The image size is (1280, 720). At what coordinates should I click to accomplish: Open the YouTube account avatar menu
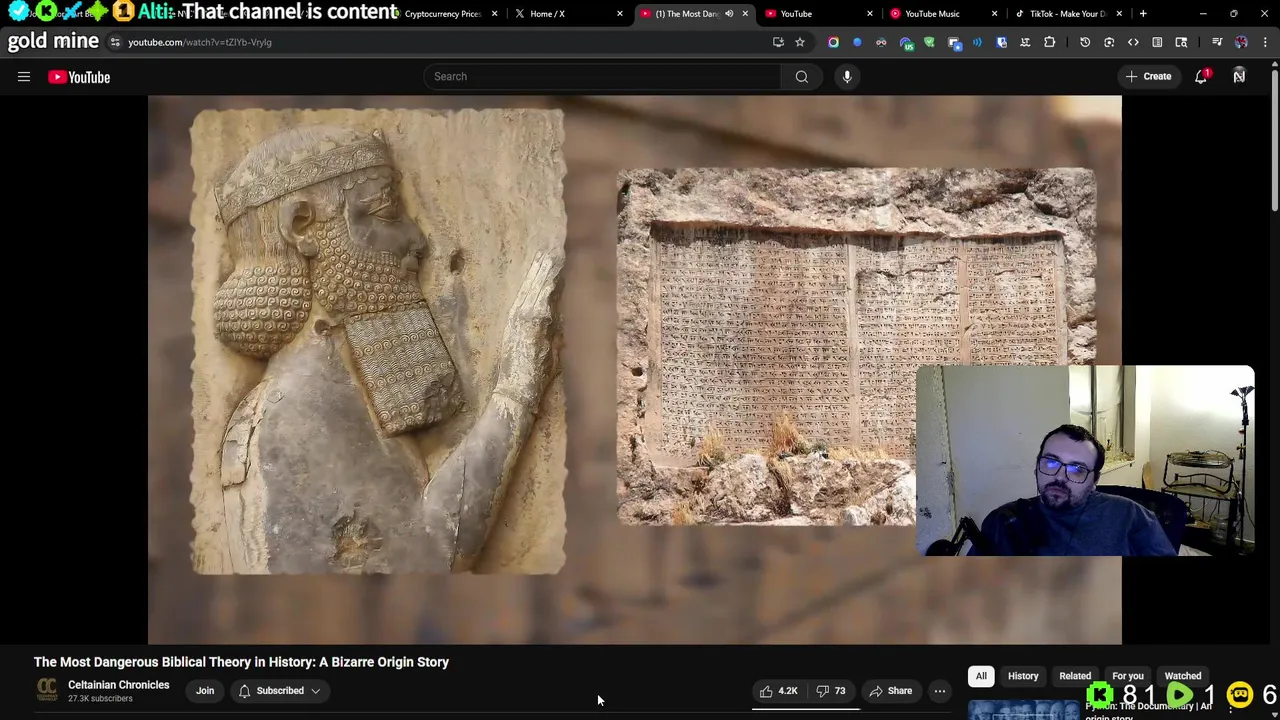[x=1239, y=76]
